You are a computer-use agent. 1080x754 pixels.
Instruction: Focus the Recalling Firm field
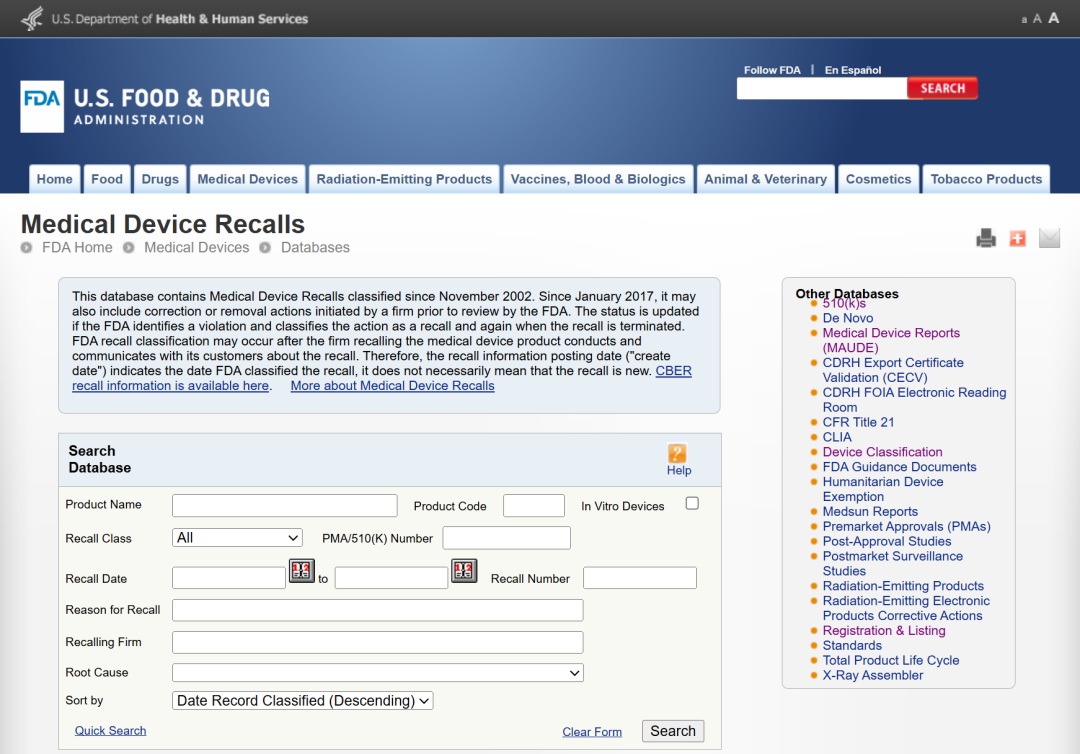pyautogui.click(x=377, y=642)
